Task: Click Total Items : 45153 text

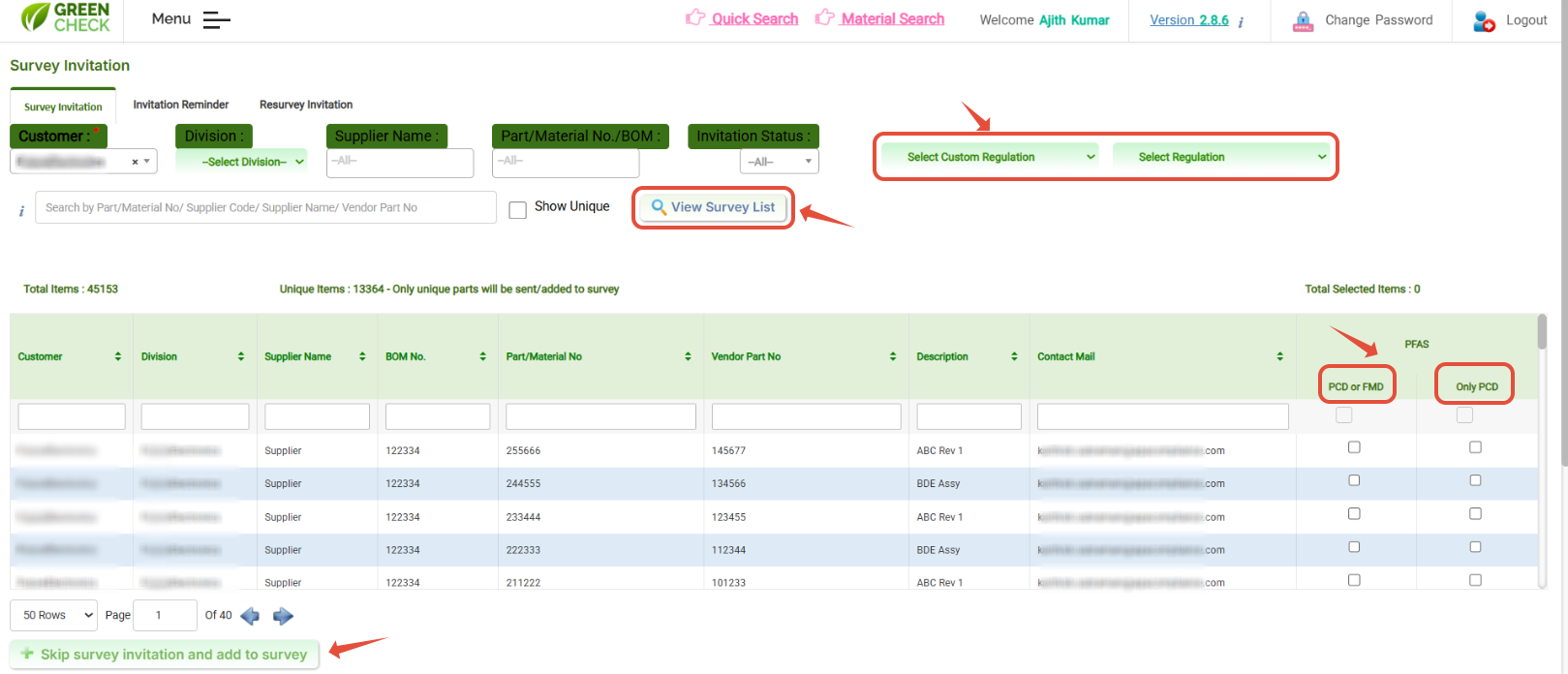Action: click(71, 289)
